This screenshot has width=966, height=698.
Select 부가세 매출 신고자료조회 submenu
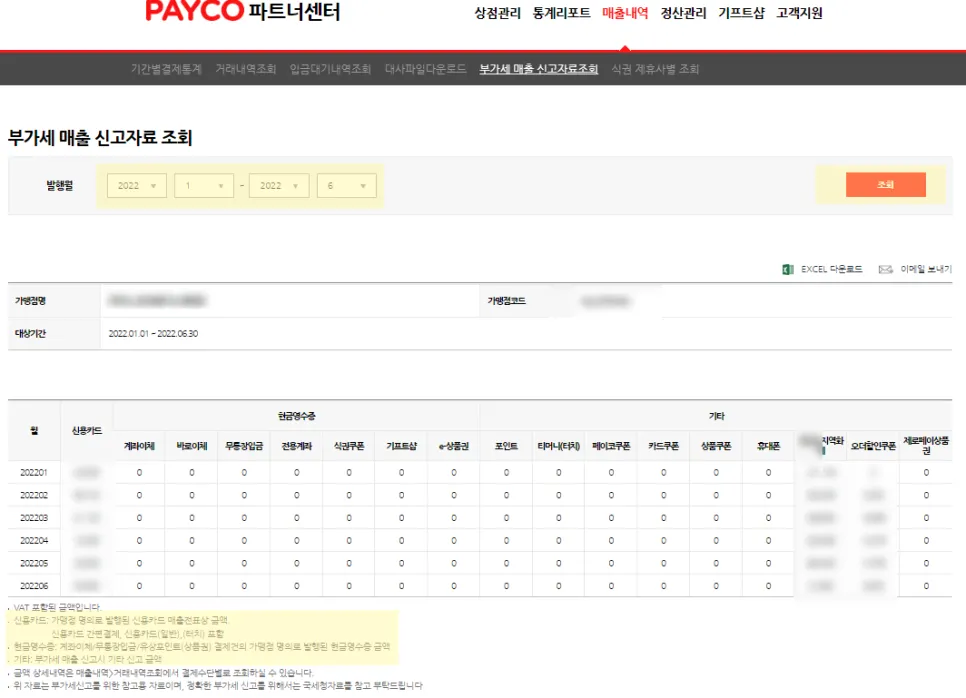point(538,69)
